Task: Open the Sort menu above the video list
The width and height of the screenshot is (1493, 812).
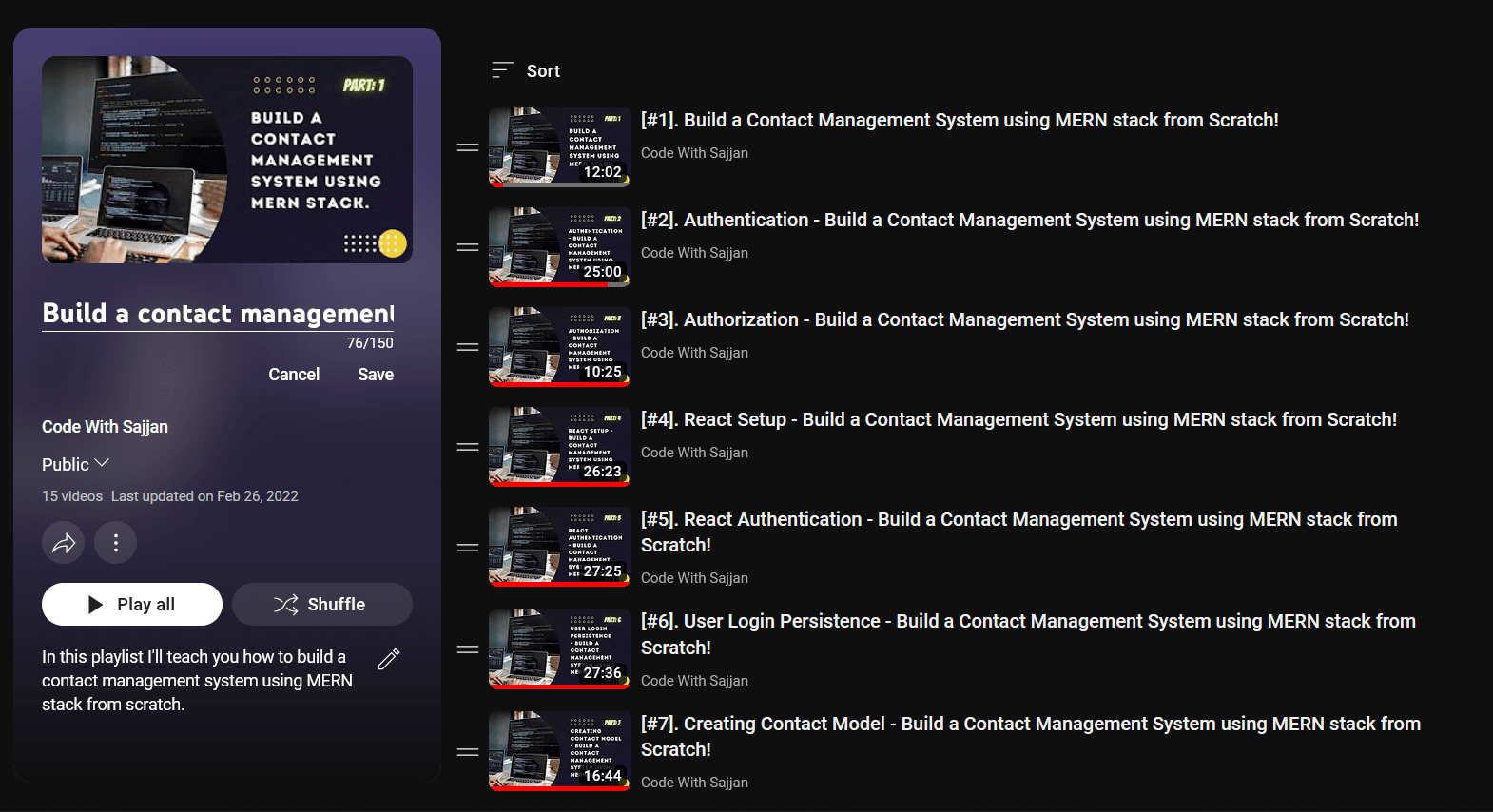Action: 526,71
